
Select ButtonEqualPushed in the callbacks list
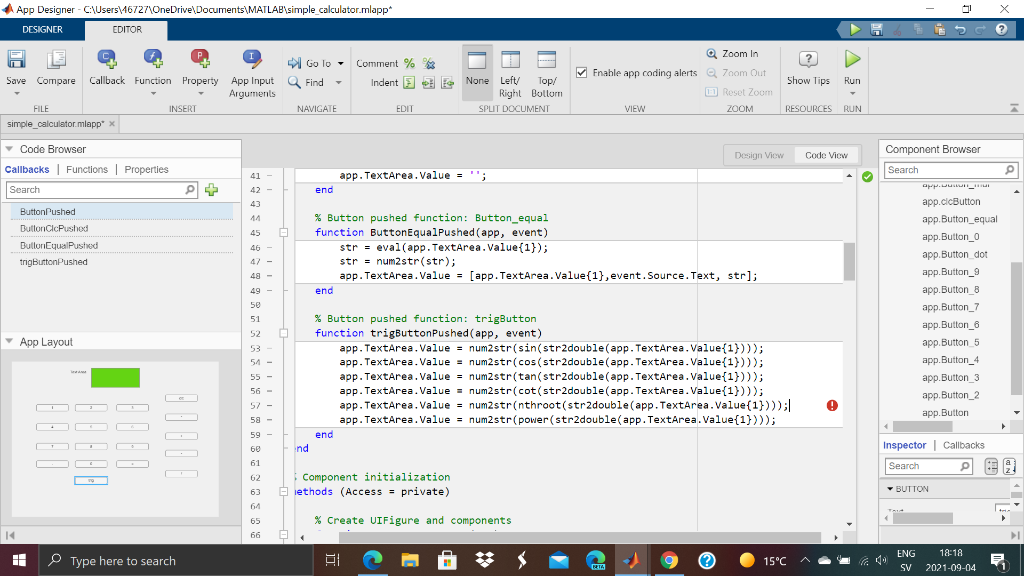(x=59, y=245)
